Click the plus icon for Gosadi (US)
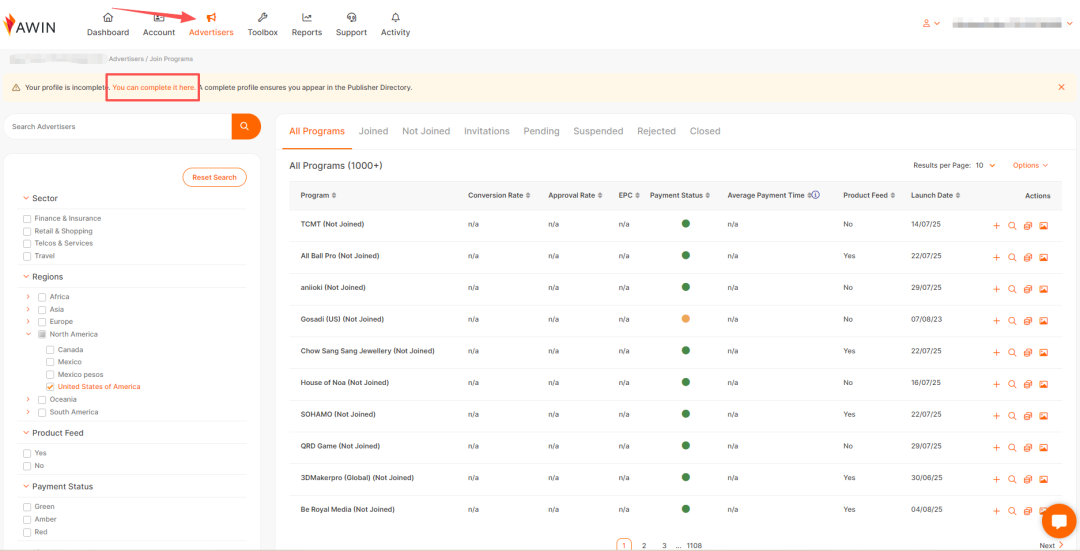 point(996,321)
